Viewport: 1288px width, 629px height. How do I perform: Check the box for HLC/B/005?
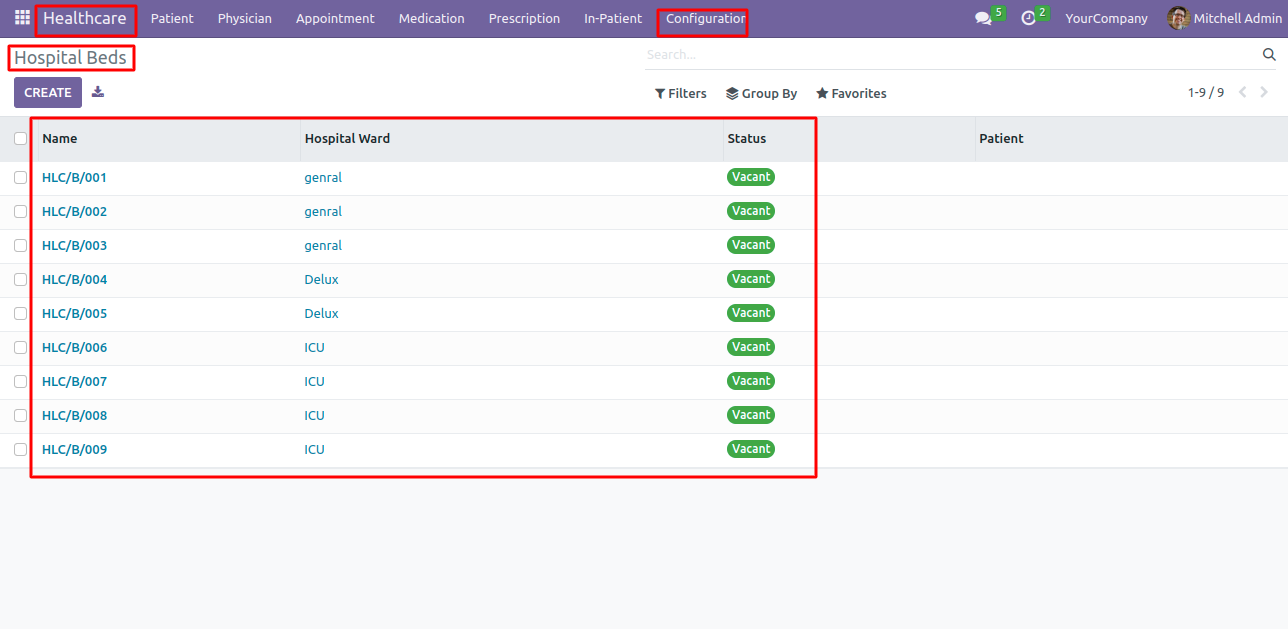pyautogui.click(x=20, y=314)
